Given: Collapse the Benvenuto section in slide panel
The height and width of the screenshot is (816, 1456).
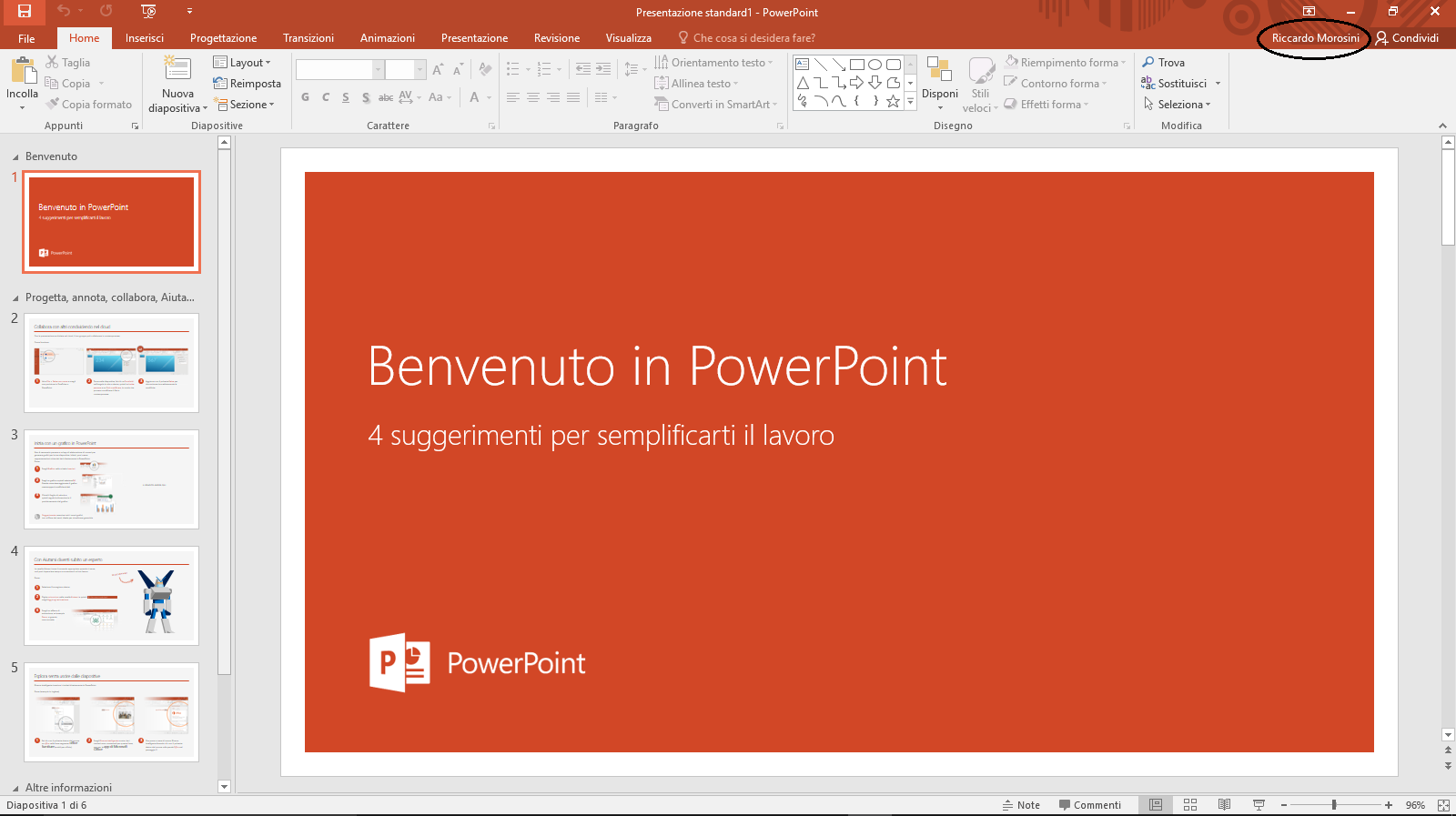Looking at the screenshot, I should [x=15, y=156].
